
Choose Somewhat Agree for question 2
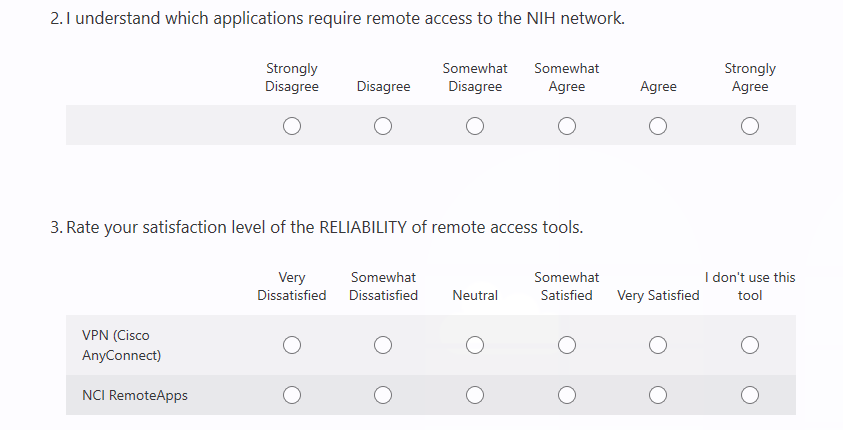point(567,126)
